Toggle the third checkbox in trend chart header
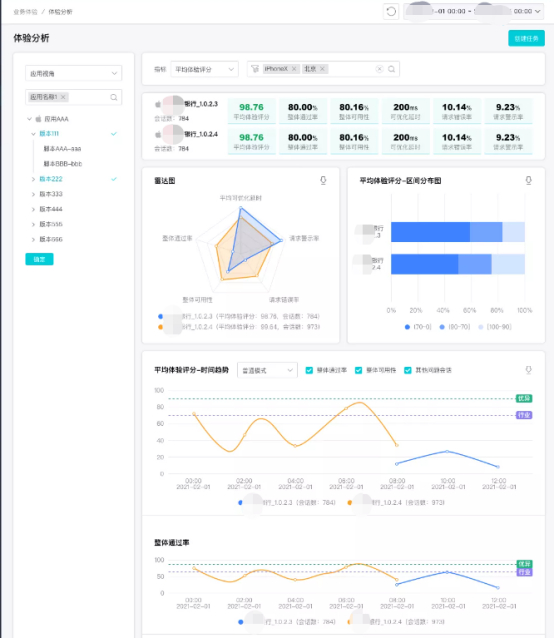The height and width of the screenshot is (638, 554). click(x=408, y=370)
